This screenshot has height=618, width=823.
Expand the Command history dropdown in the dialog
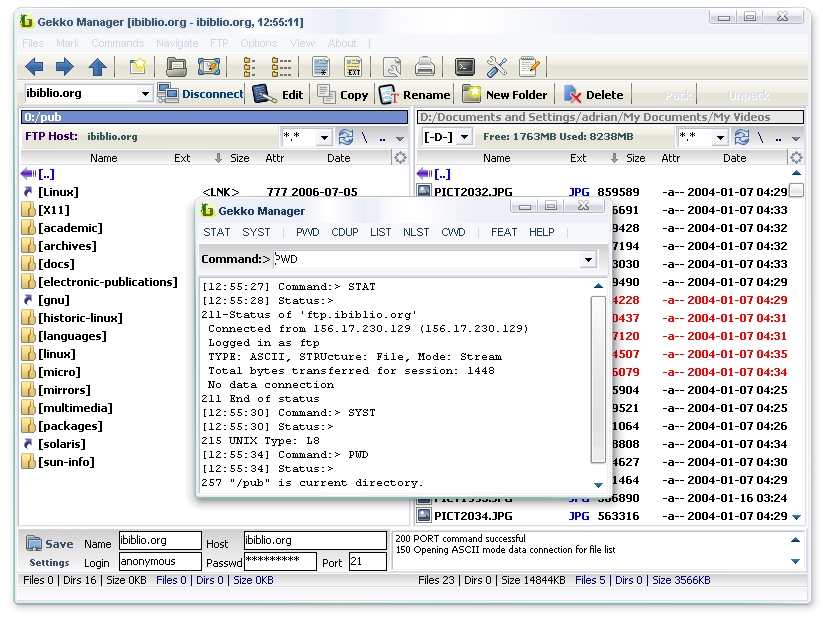[588, 259]
